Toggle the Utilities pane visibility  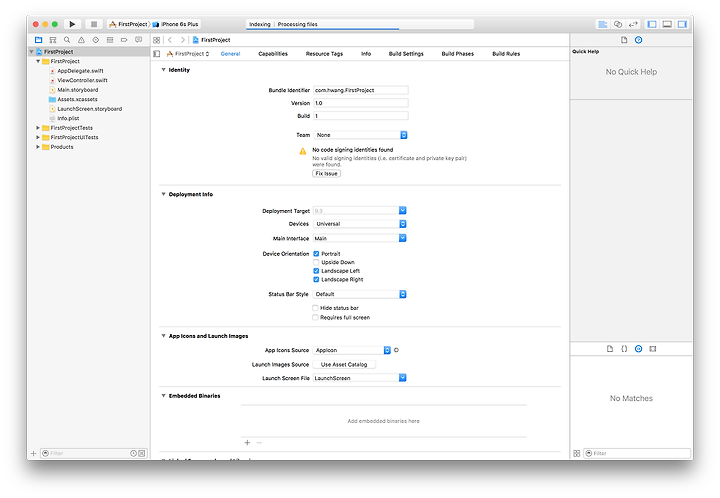(682, 24)
